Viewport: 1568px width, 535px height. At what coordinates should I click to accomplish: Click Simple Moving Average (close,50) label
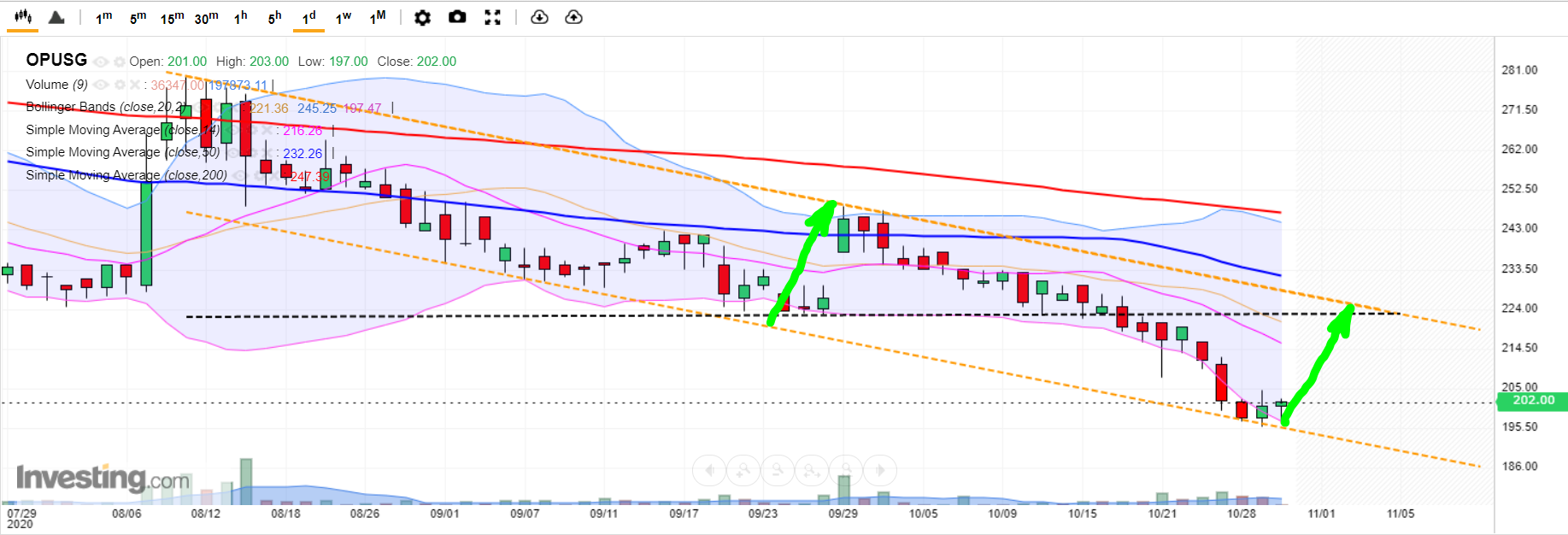[122, 152]
